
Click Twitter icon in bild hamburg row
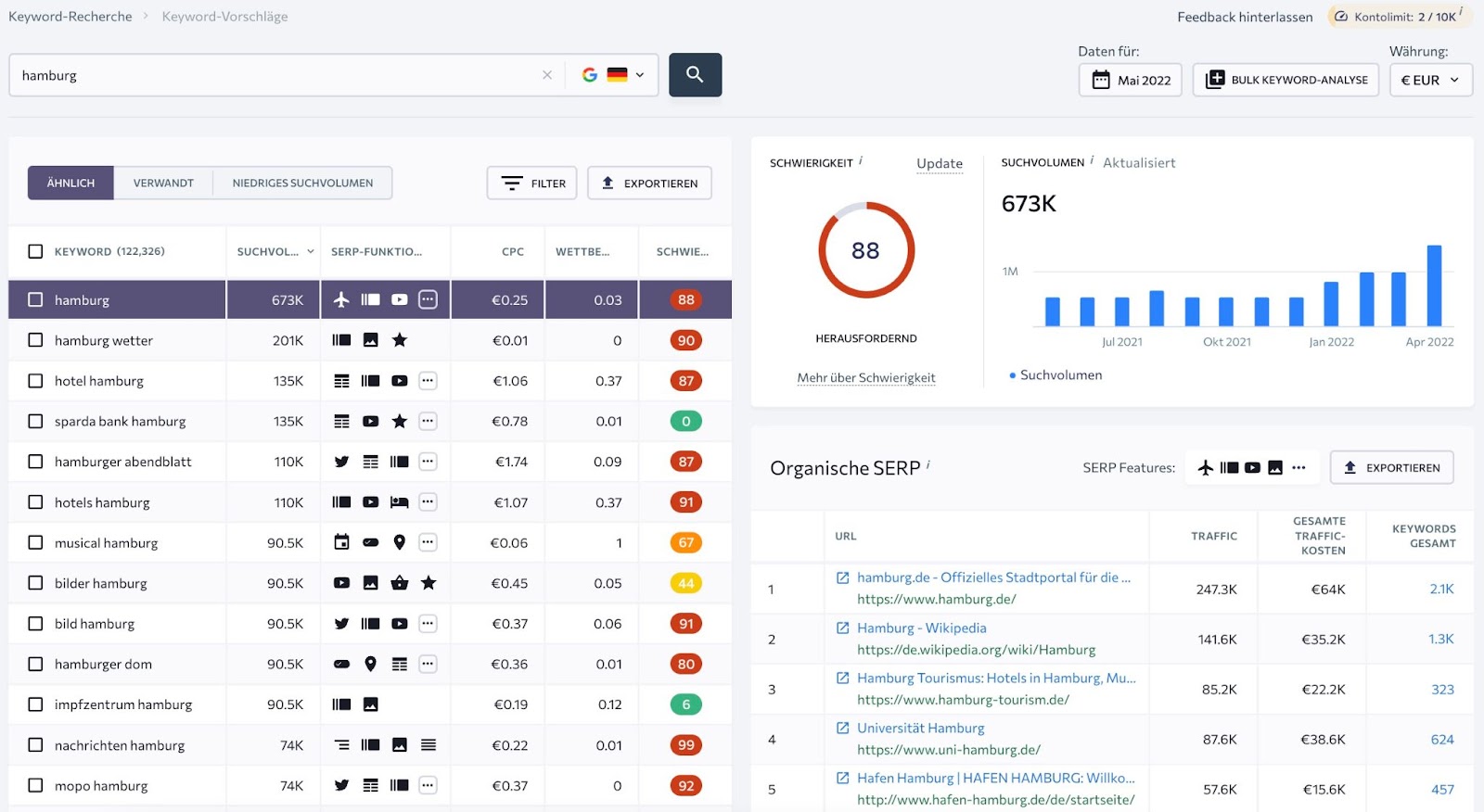coord(341,624)
